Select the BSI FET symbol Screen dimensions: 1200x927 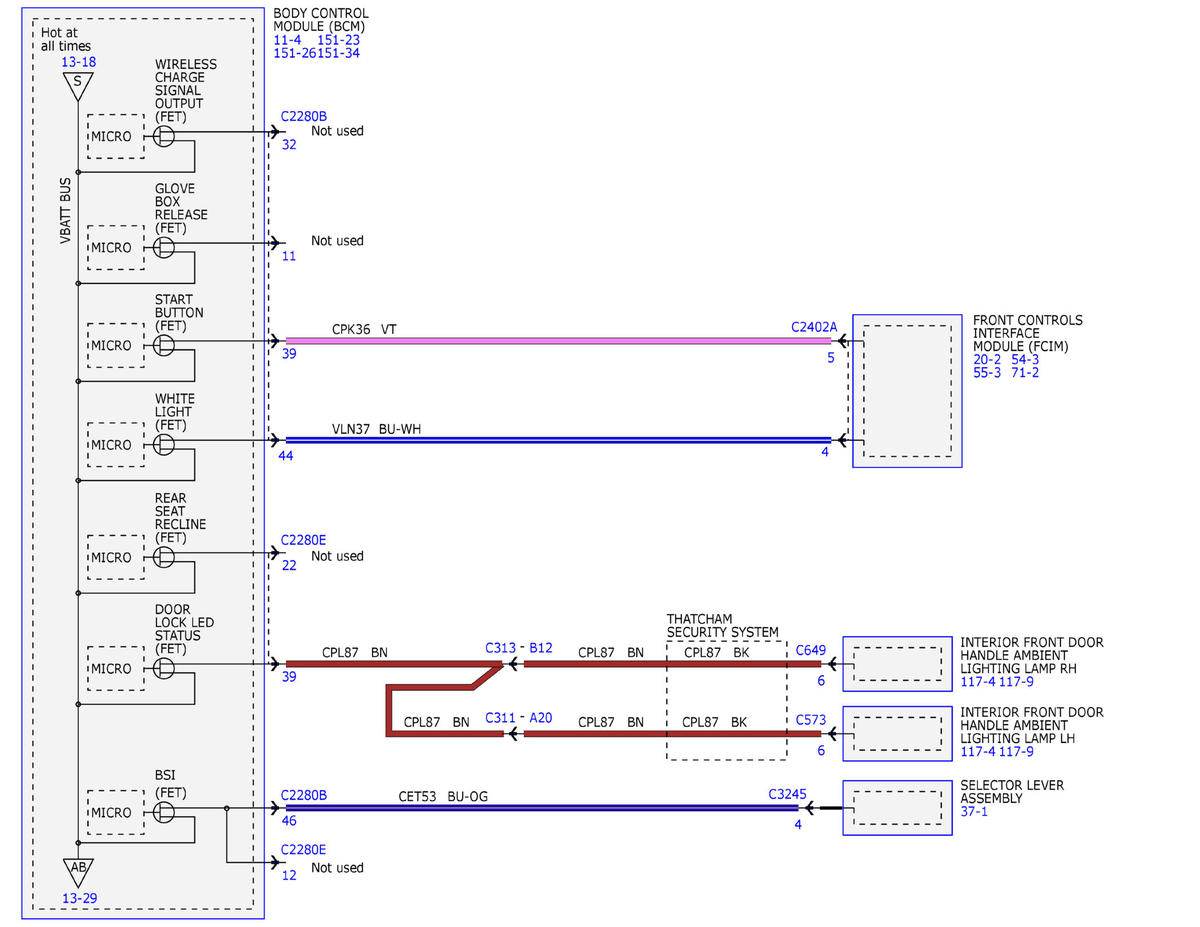click(x=165, y=811)
